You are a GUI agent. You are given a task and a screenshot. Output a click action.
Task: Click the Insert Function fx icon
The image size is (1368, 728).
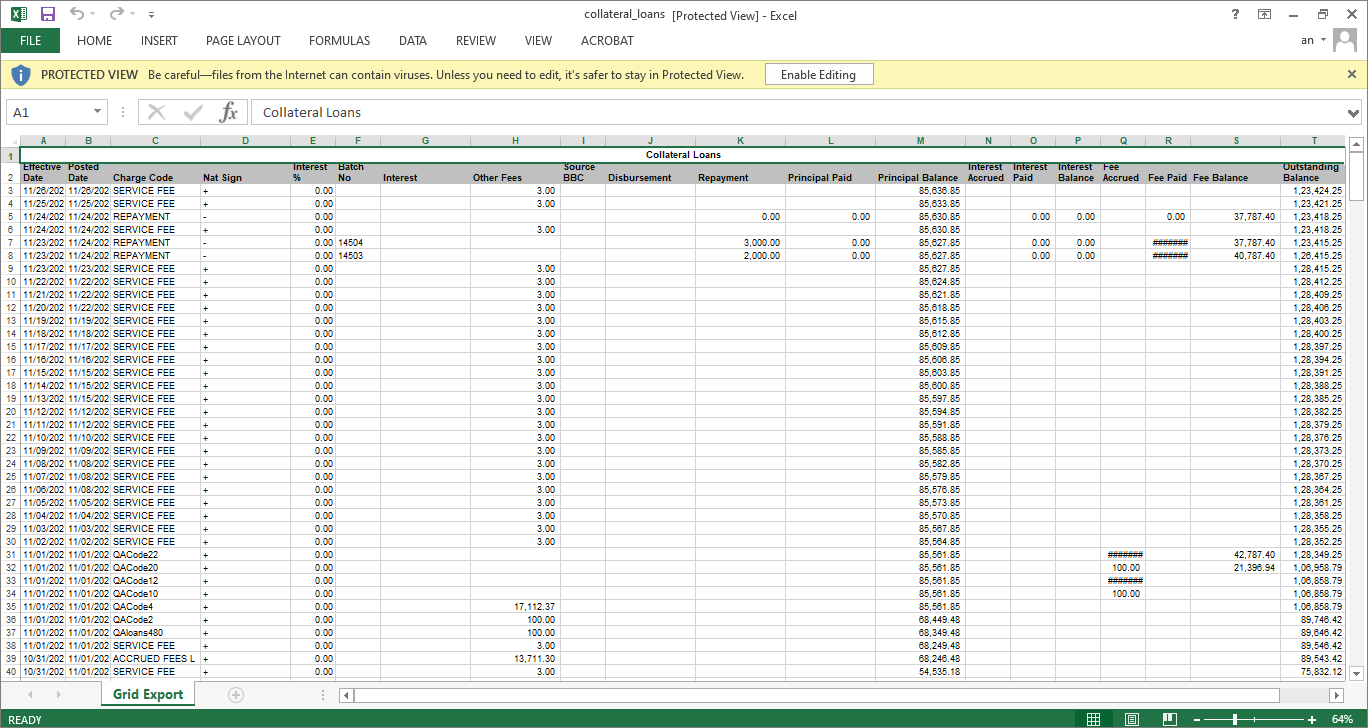pos(229,112)
